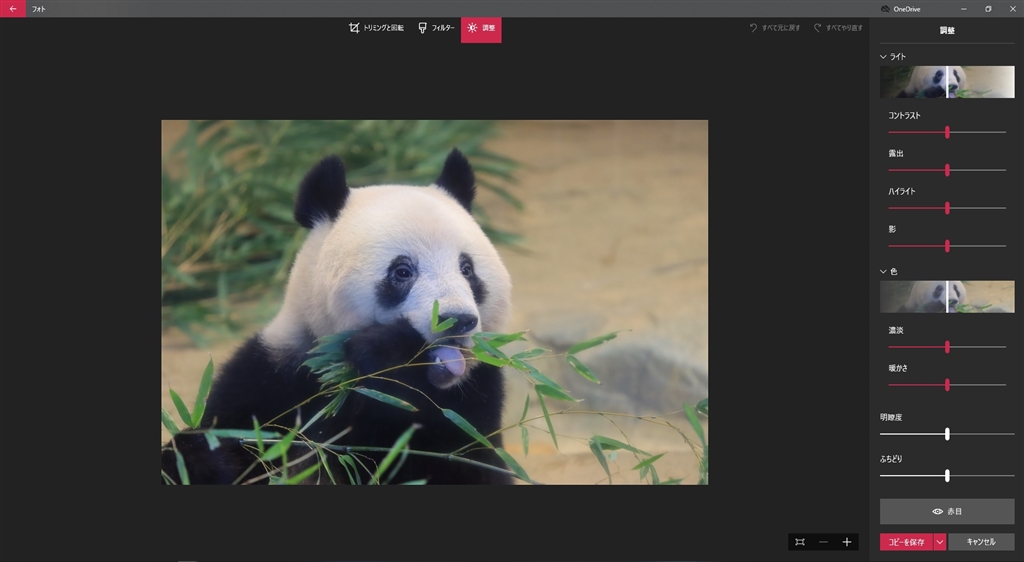This screenshot has width=1024, height=562.
Task: Maximize the フォト window
Action: point(988,8)
